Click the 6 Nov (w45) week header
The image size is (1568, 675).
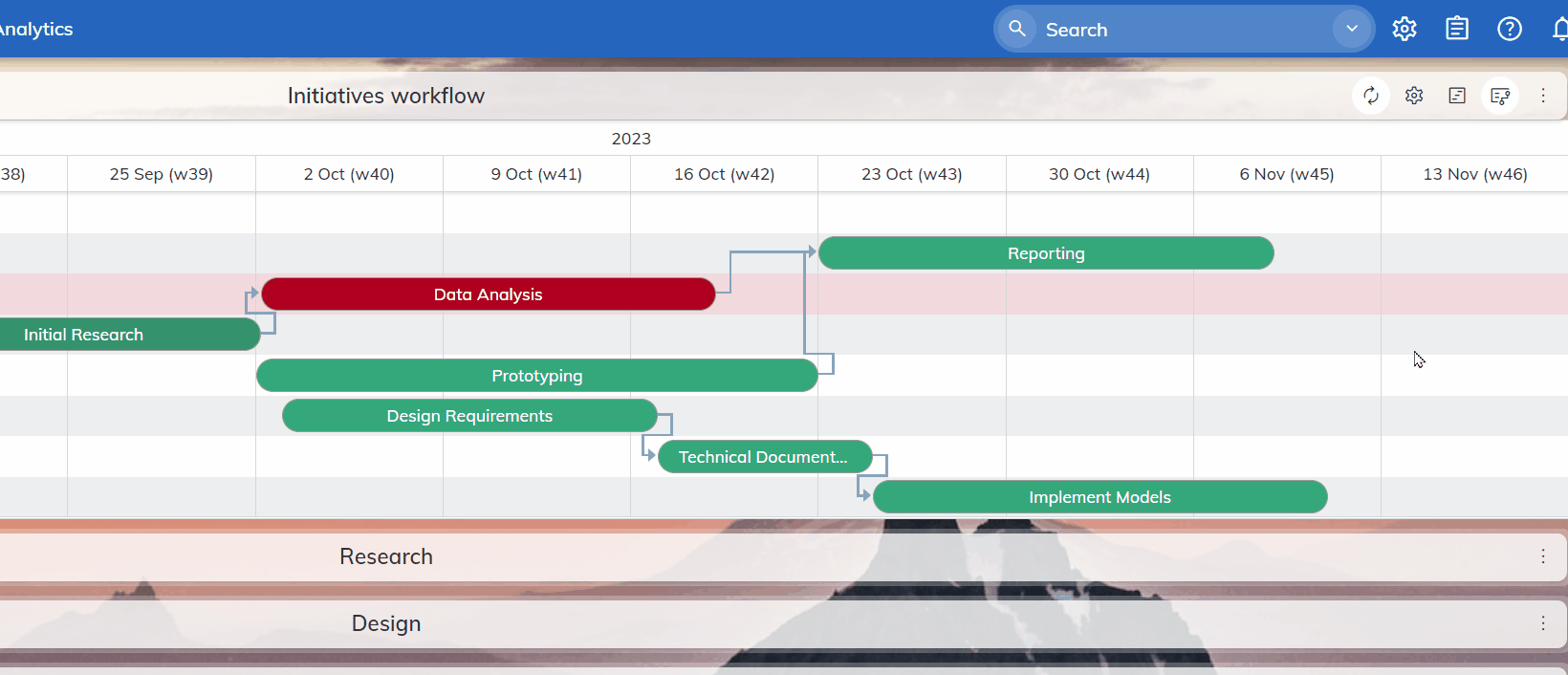tap(1287, 174)
